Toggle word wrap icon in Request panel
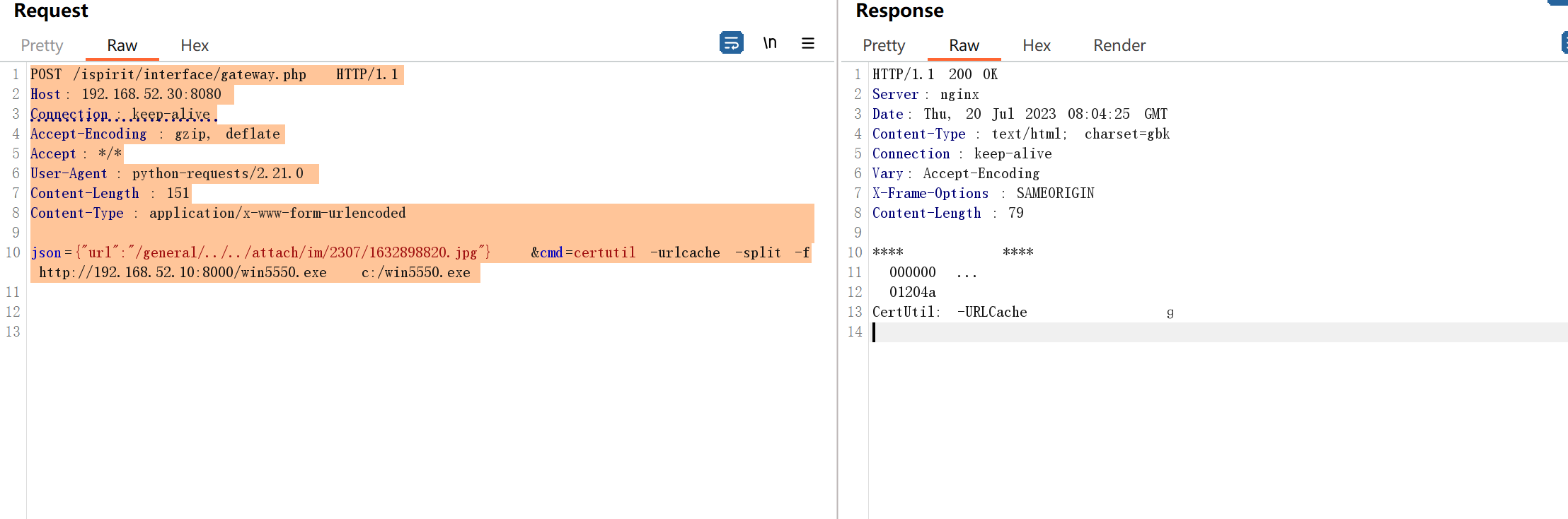1568x519 pixels. (x=732, y=43)
